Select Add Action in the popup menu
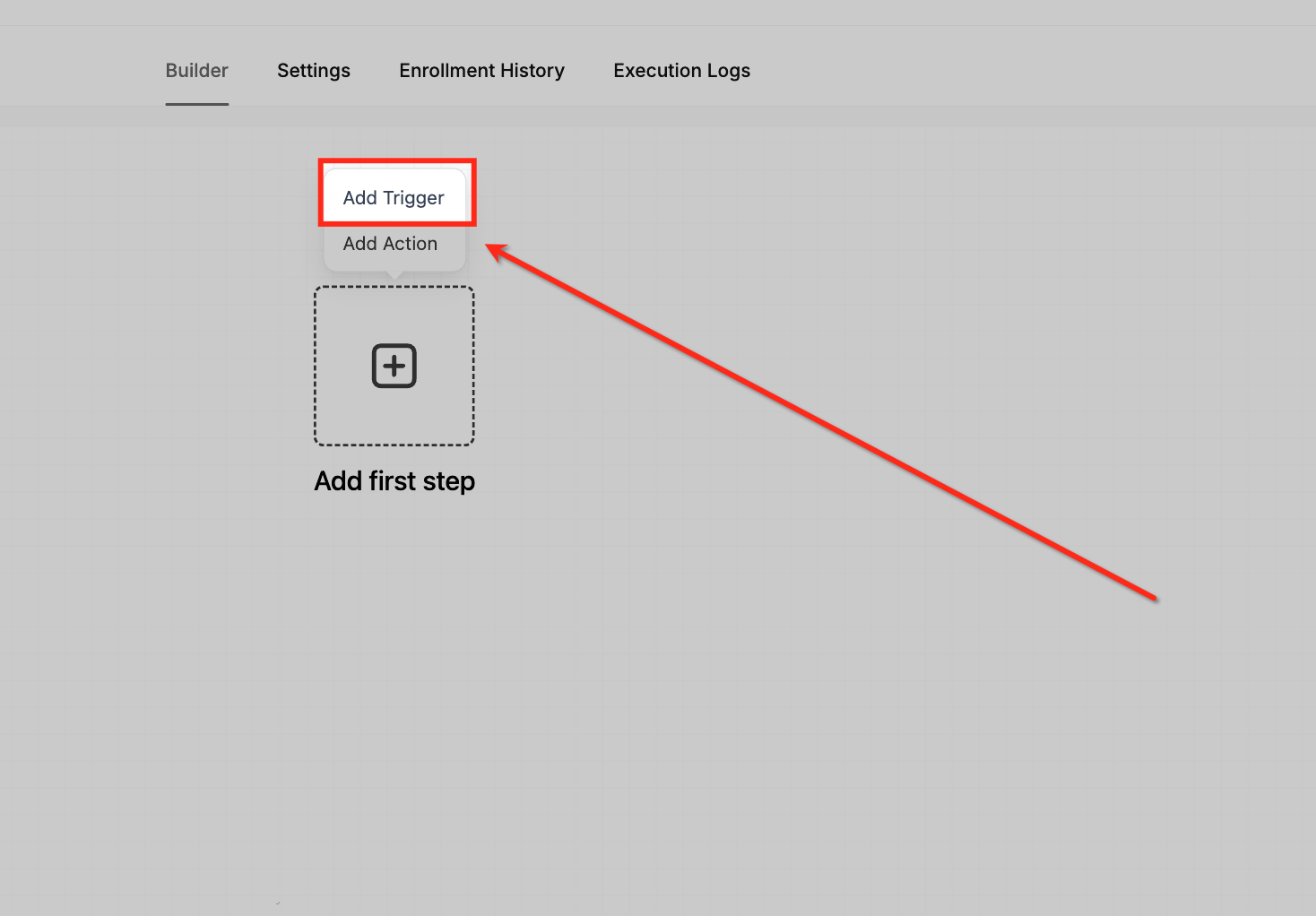 [391, 244]
